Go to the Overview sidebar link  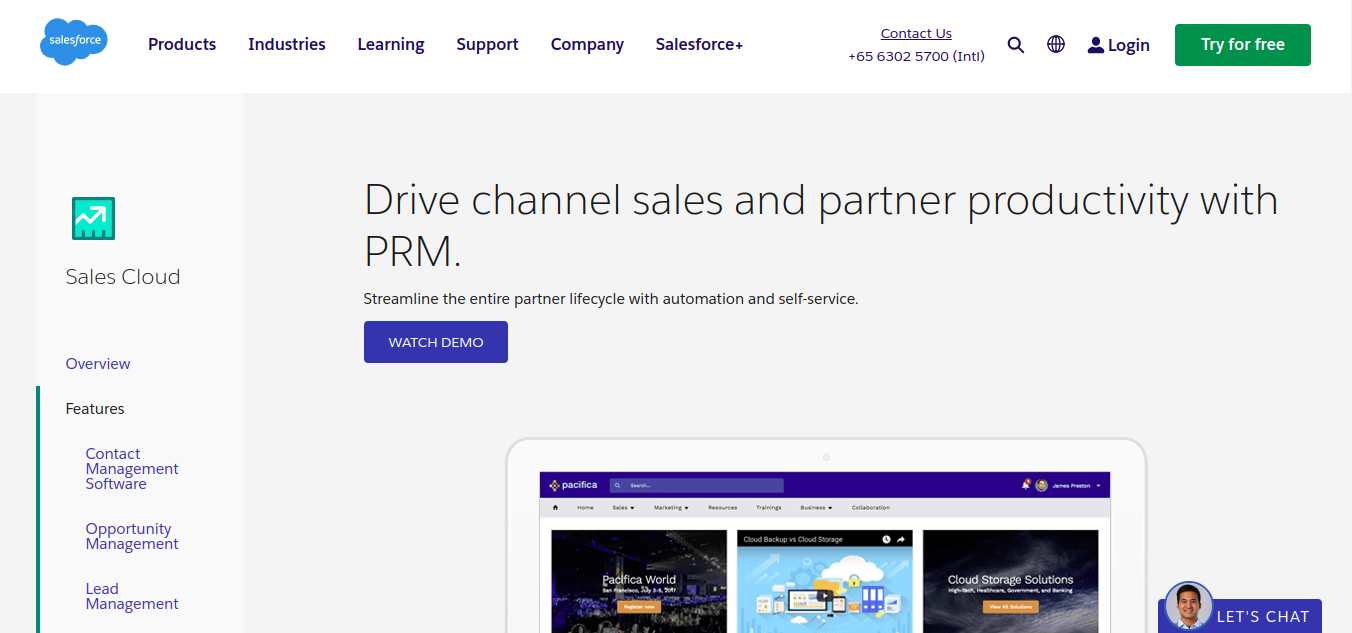coord(98,364)
